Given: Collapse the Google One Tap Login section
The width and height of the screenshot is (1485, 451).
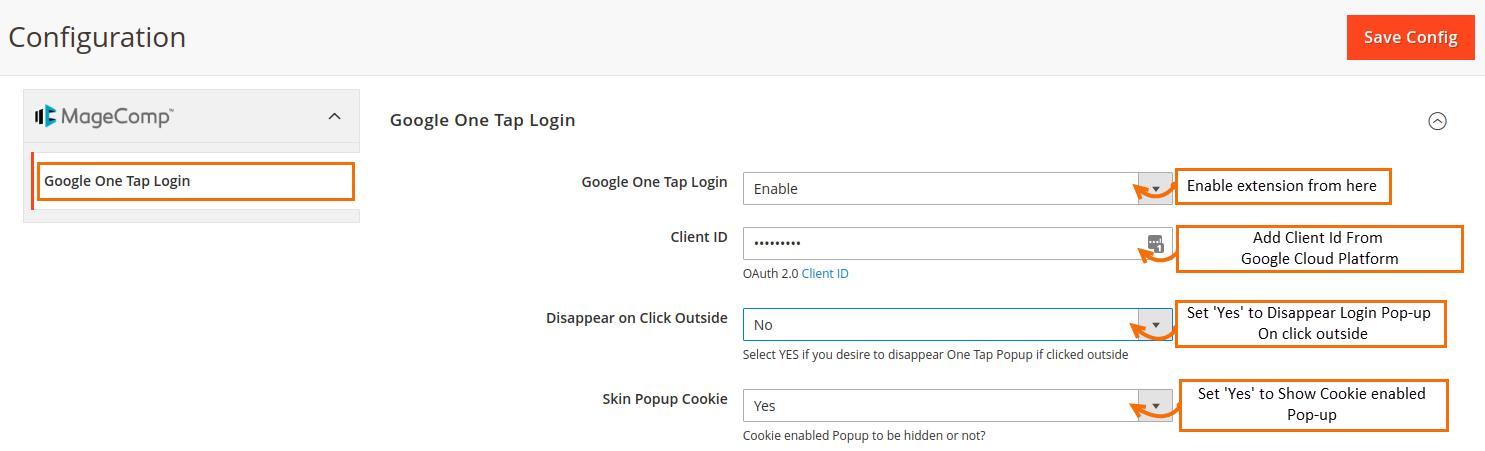Looking at the screenshot, I should tap(1437, 121).
